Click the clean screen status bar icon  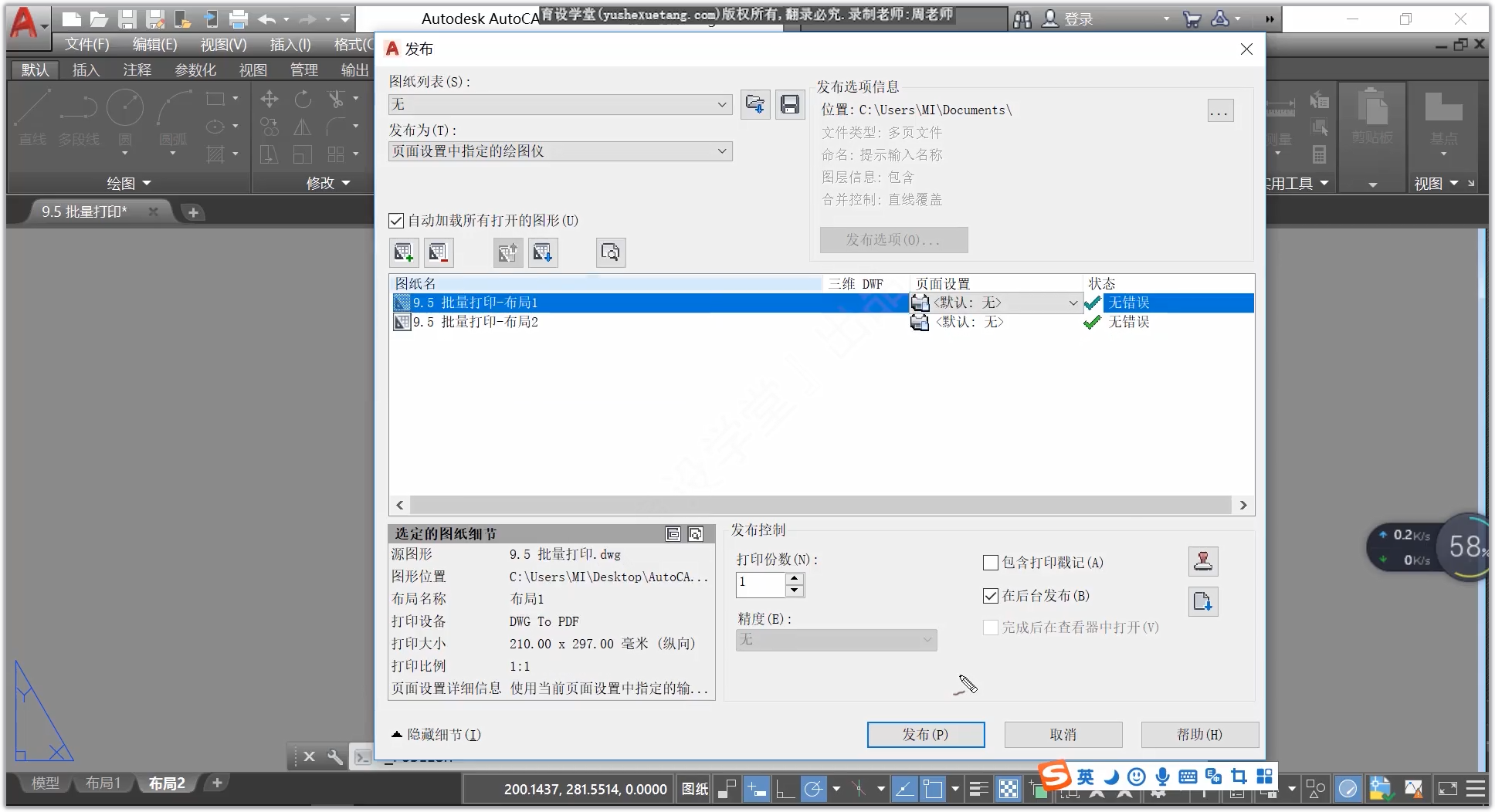(x=1448, y=789)
